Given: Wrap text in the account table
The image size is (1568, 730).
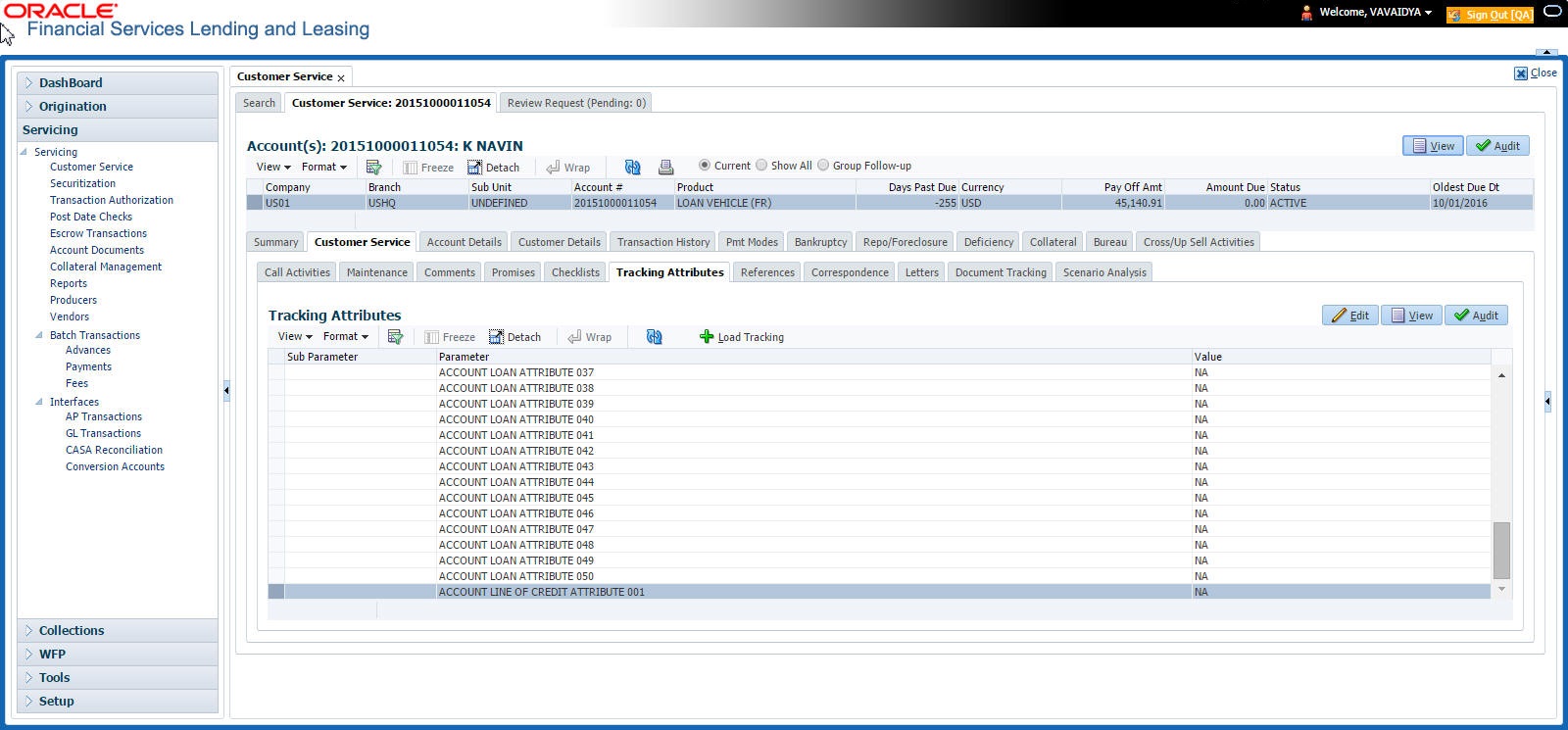Looking at the screenshot, I should (568, 168).
